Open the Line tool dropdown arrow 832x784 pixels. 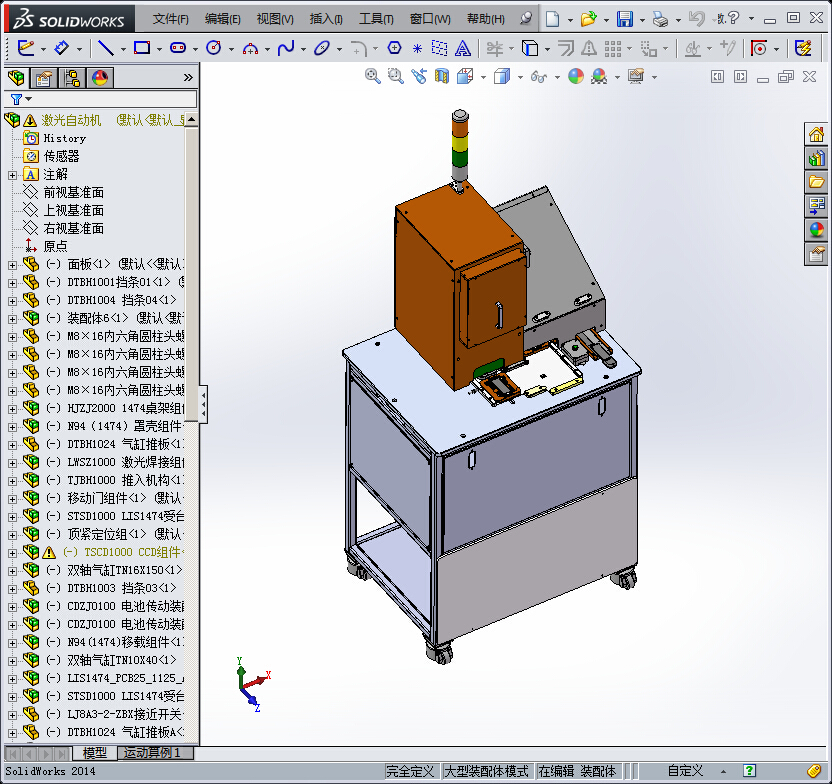coord(123,49)
